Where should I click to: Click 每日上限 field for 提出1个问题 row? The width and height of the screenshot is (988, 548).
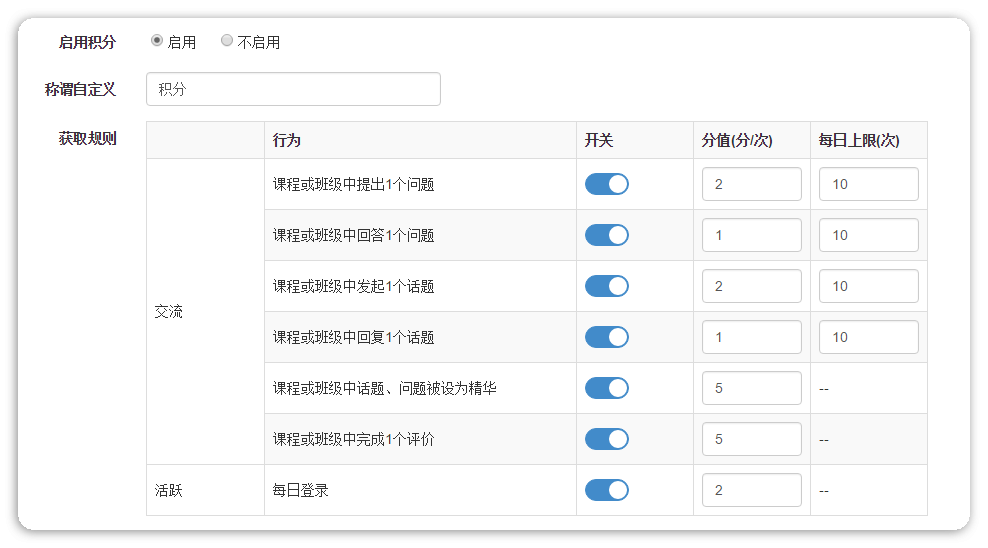pos(868,184)
